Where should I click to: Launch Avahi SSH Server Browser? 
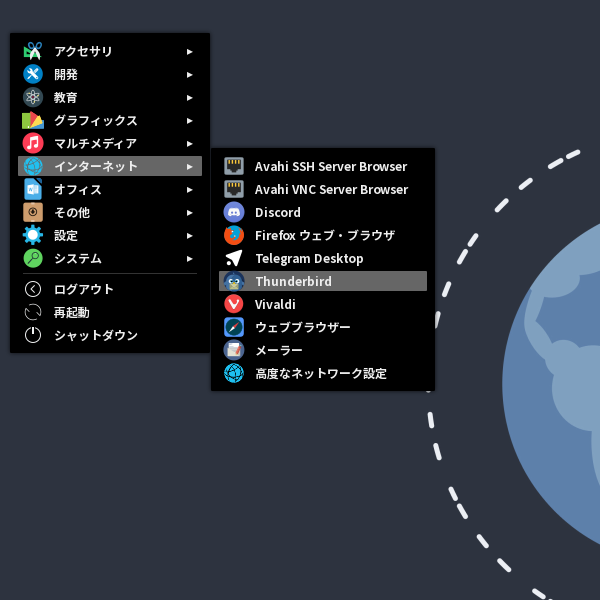click(x=323, y=166)
